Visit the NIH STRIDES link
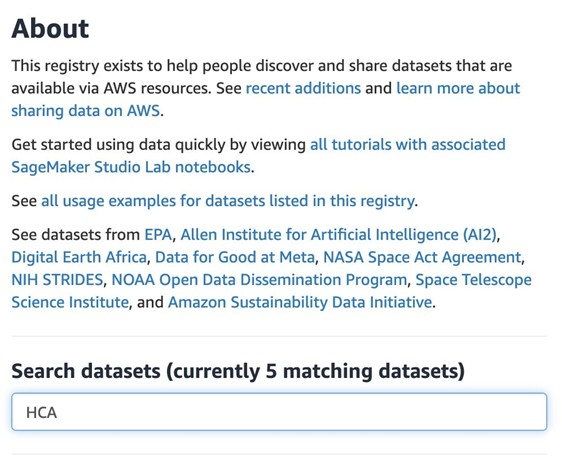The height and width of the screenshot is (463, 562). (57, 280)
